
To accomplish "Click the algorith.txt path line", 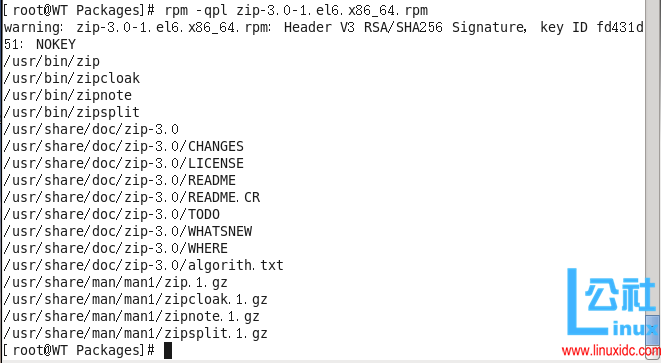I will click(144, 265).
